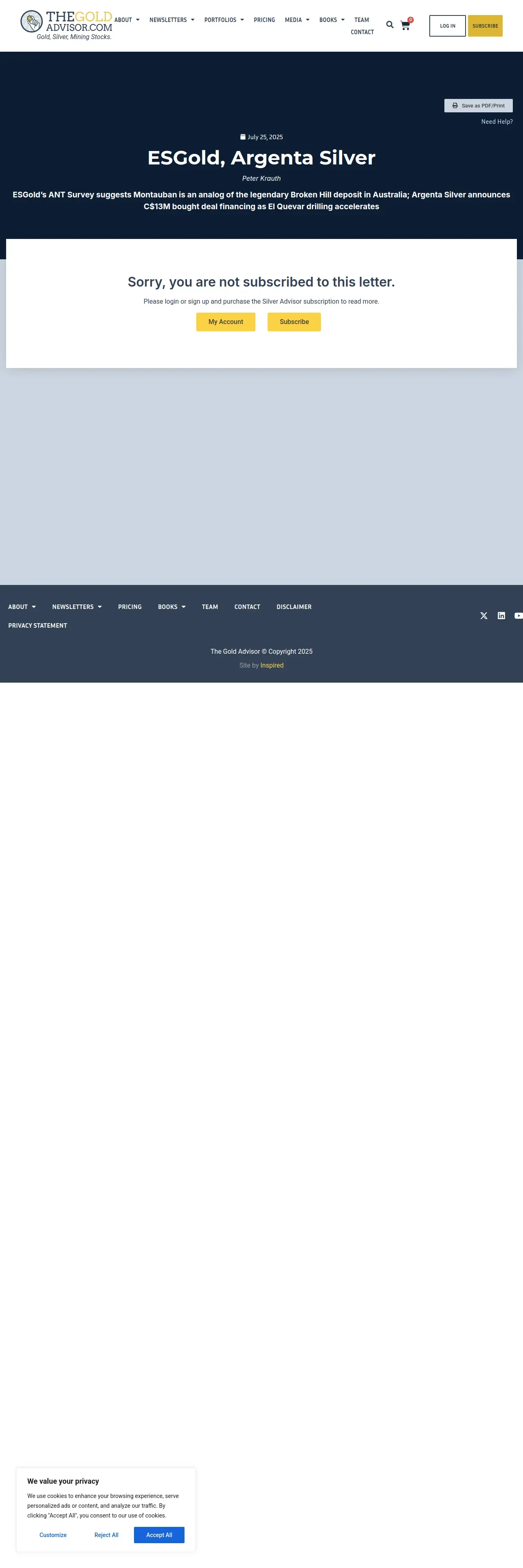Expand the footer ABOUT dropdown
The width and height of the screenshot is (523, 1568).
coord(22,607)
